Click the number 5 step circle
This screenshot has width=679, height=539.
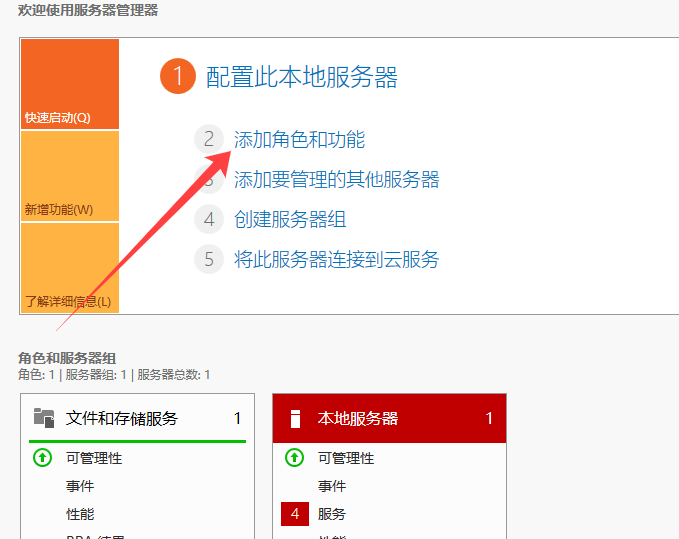[208, 260]
